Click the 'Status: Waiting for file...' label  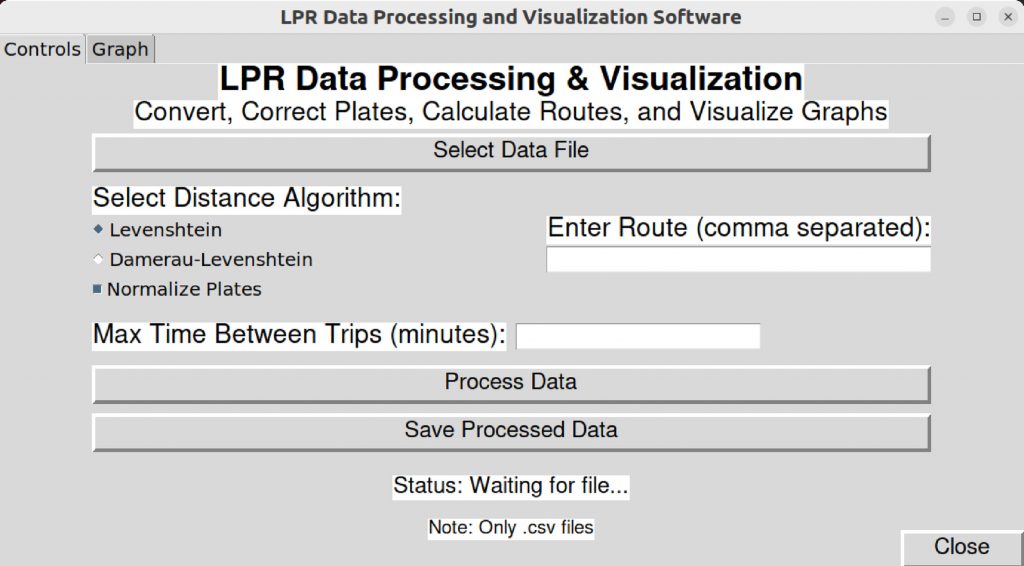511,486
